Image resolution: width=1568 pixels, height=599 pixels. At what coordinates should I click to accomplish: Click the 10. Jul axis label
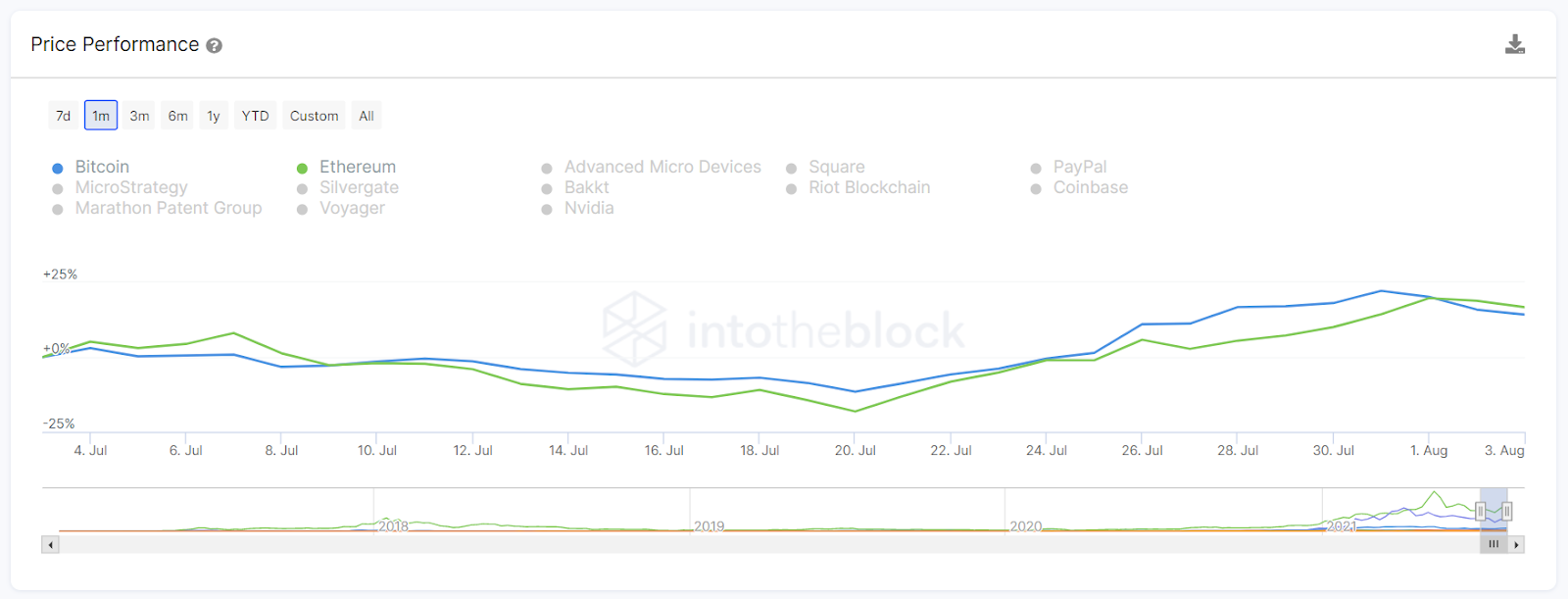click(377, 450)
